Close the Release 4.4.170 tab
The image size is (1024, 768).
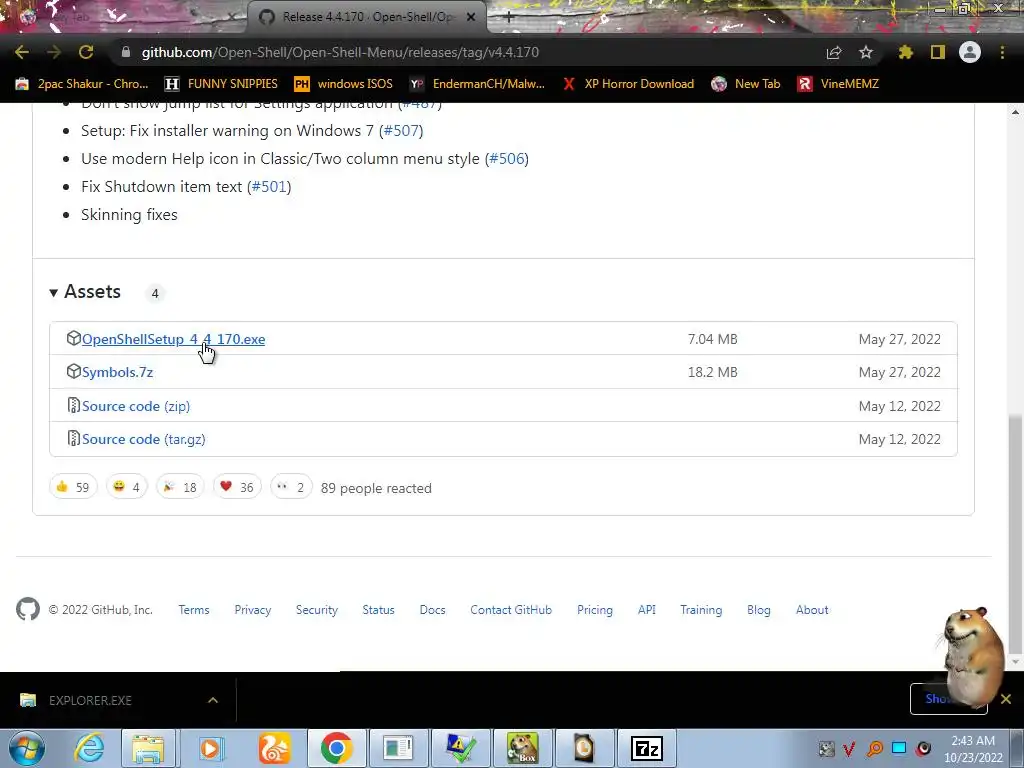point(471,17)
